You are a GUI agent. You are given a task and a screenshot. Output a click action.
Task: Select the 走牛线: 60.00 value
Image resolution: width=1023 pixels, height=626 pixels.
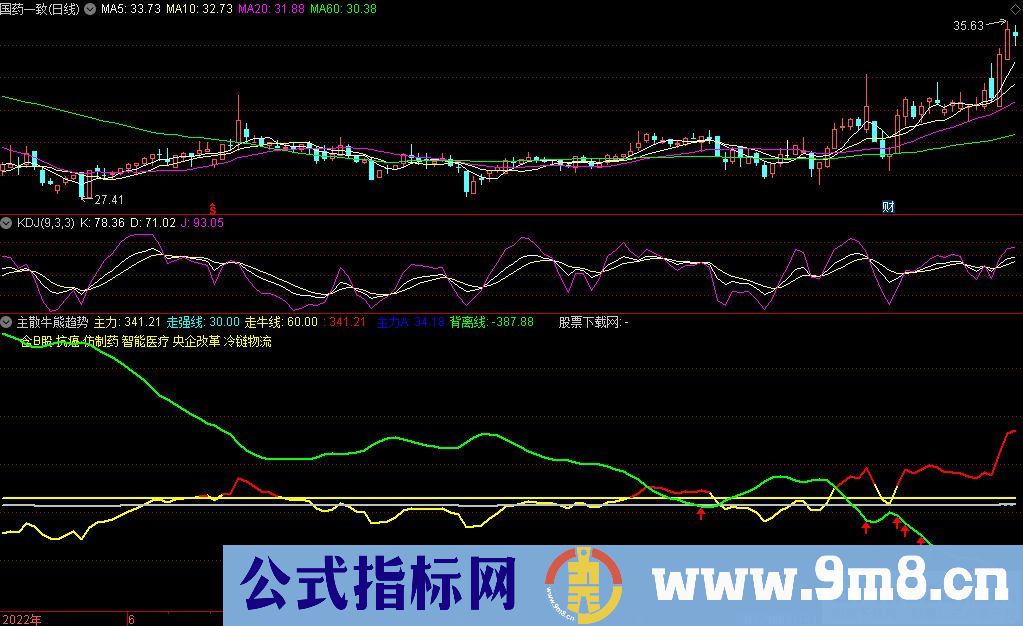pos(281,322)
